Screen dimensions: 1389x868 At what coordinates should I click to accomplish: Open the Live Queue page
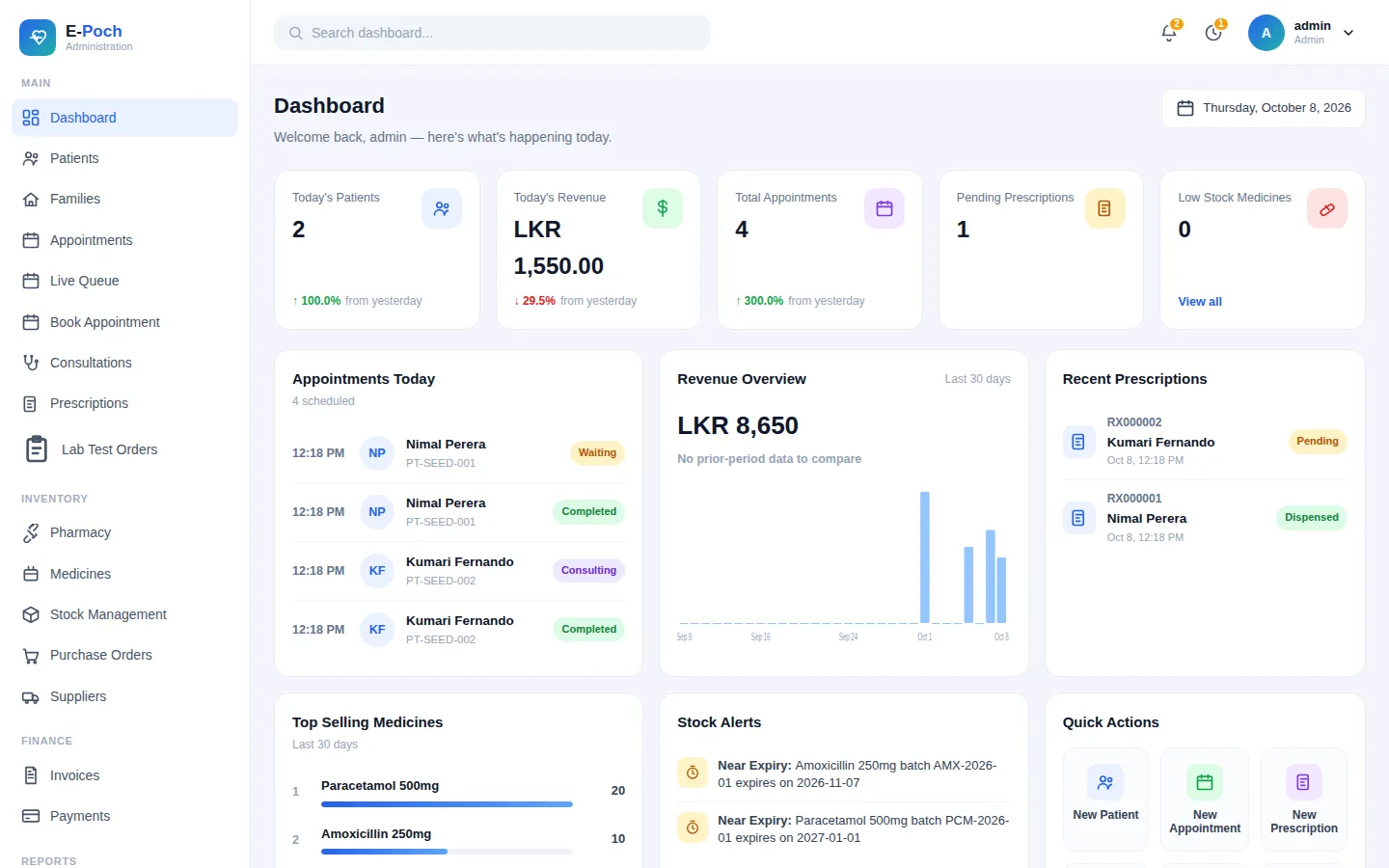[124, 281]
